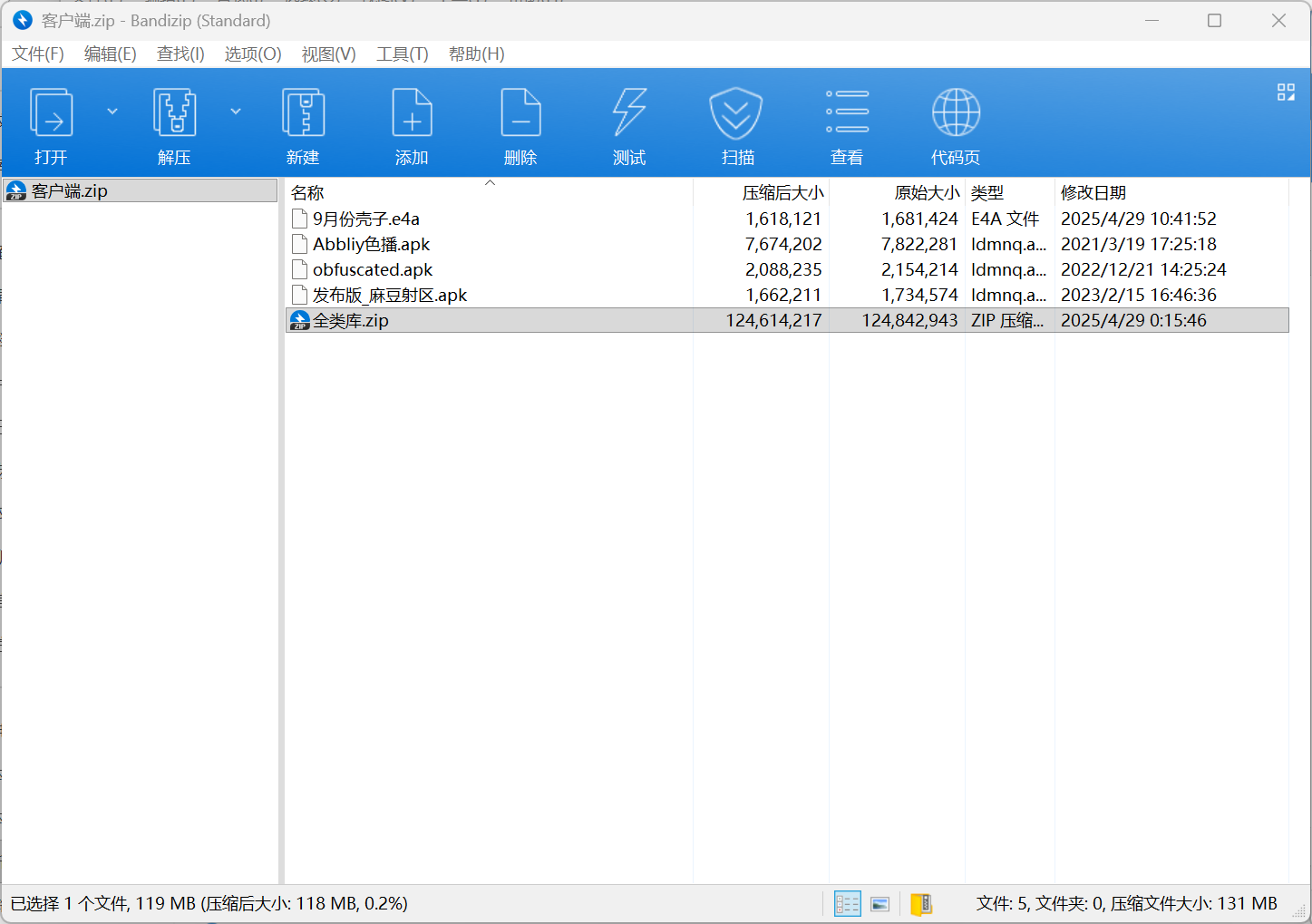Open the 工具(T) menu
The height and width of the screenshot is (924, 1312).
[402, 54]
